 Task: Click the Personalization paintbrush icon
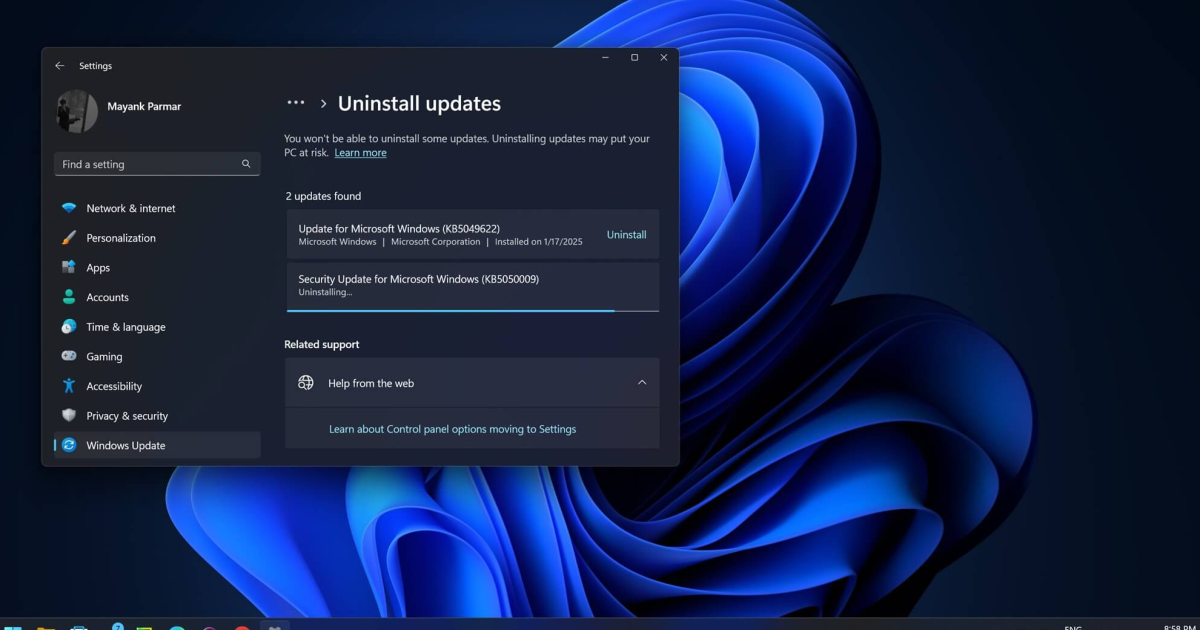point(69,238)
